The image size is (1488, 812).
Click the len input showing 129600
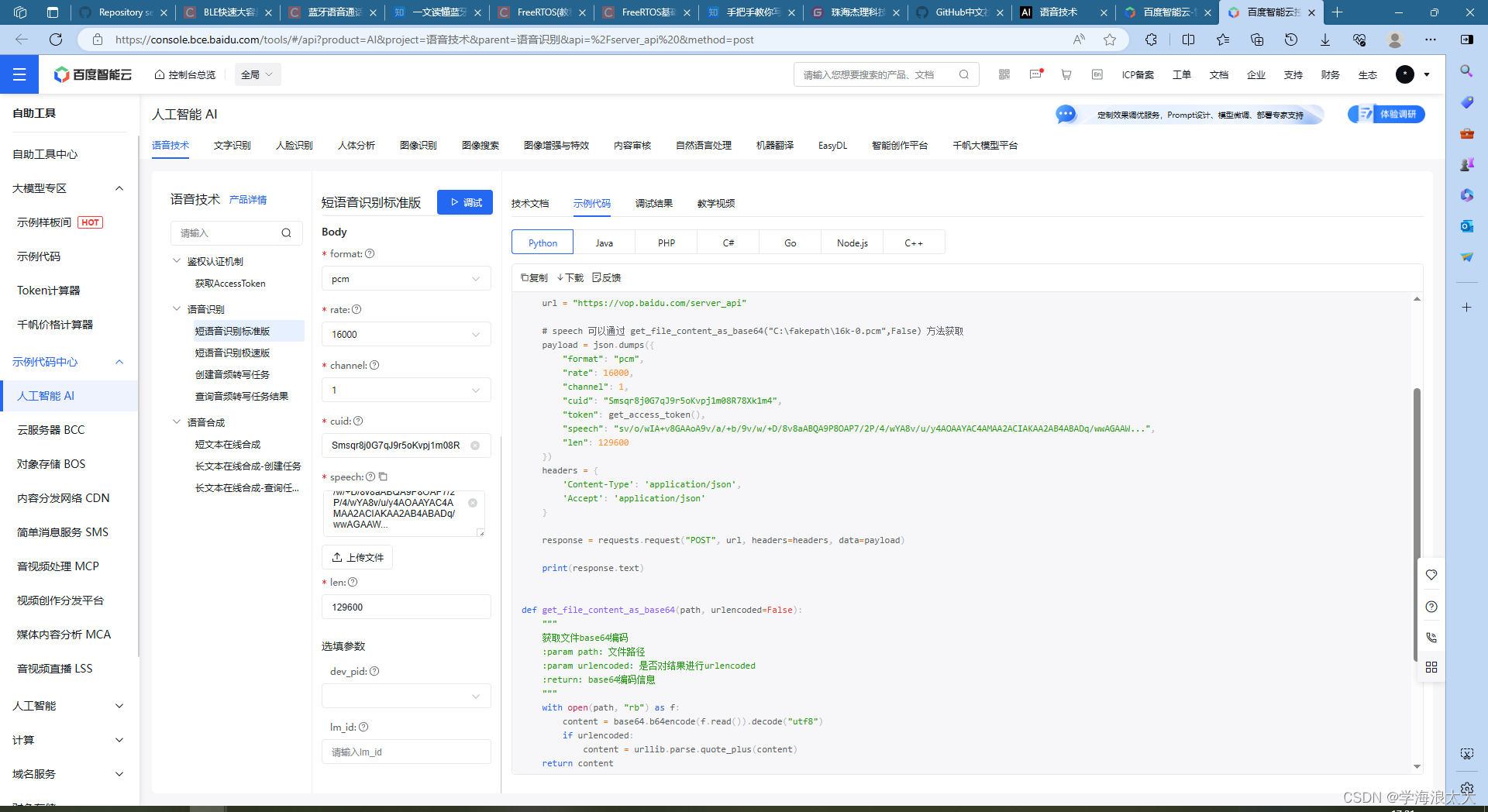click(406, 607)
